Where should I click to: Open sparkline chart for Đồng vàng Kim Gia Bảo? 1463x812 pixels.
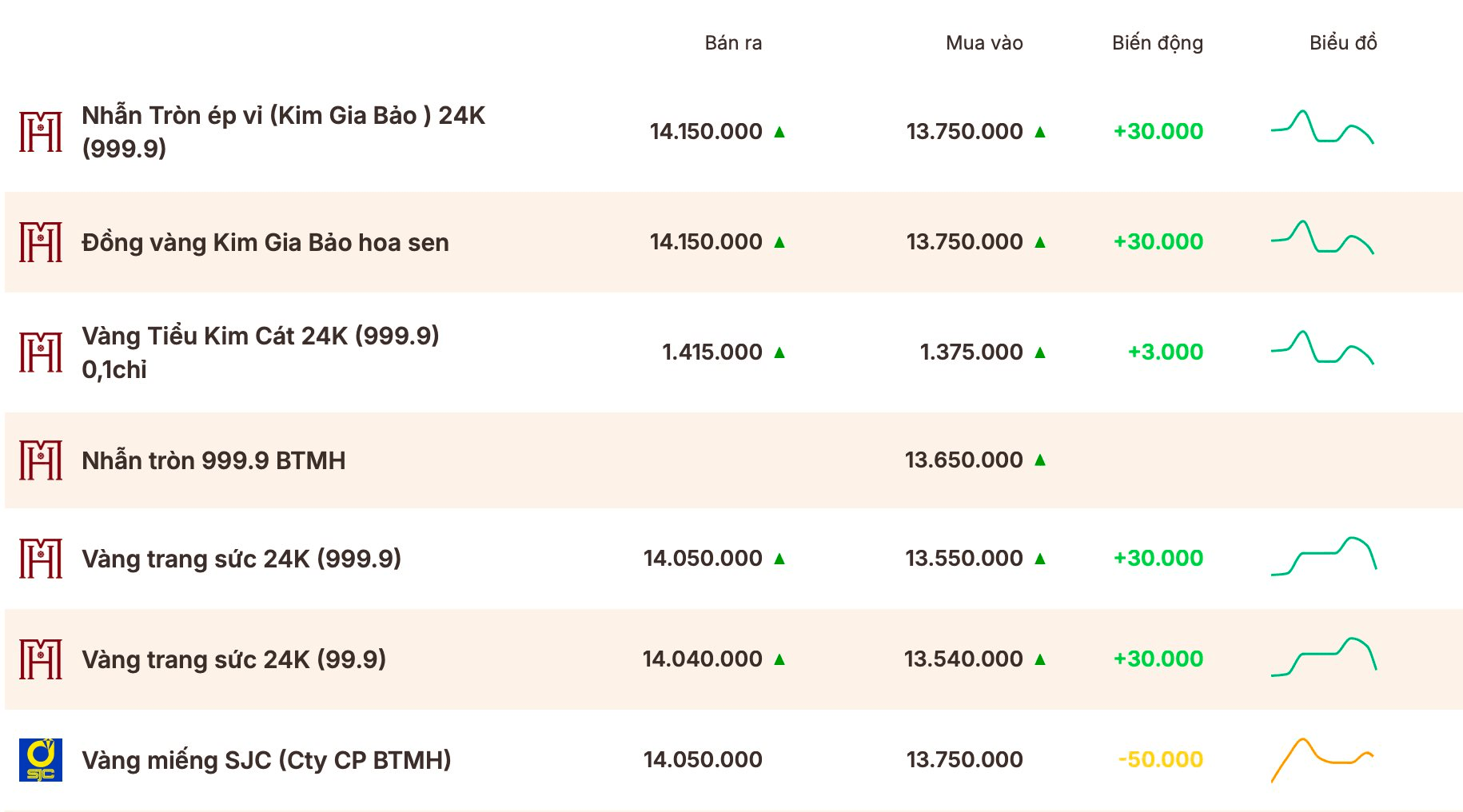[x=1322, y=237]
